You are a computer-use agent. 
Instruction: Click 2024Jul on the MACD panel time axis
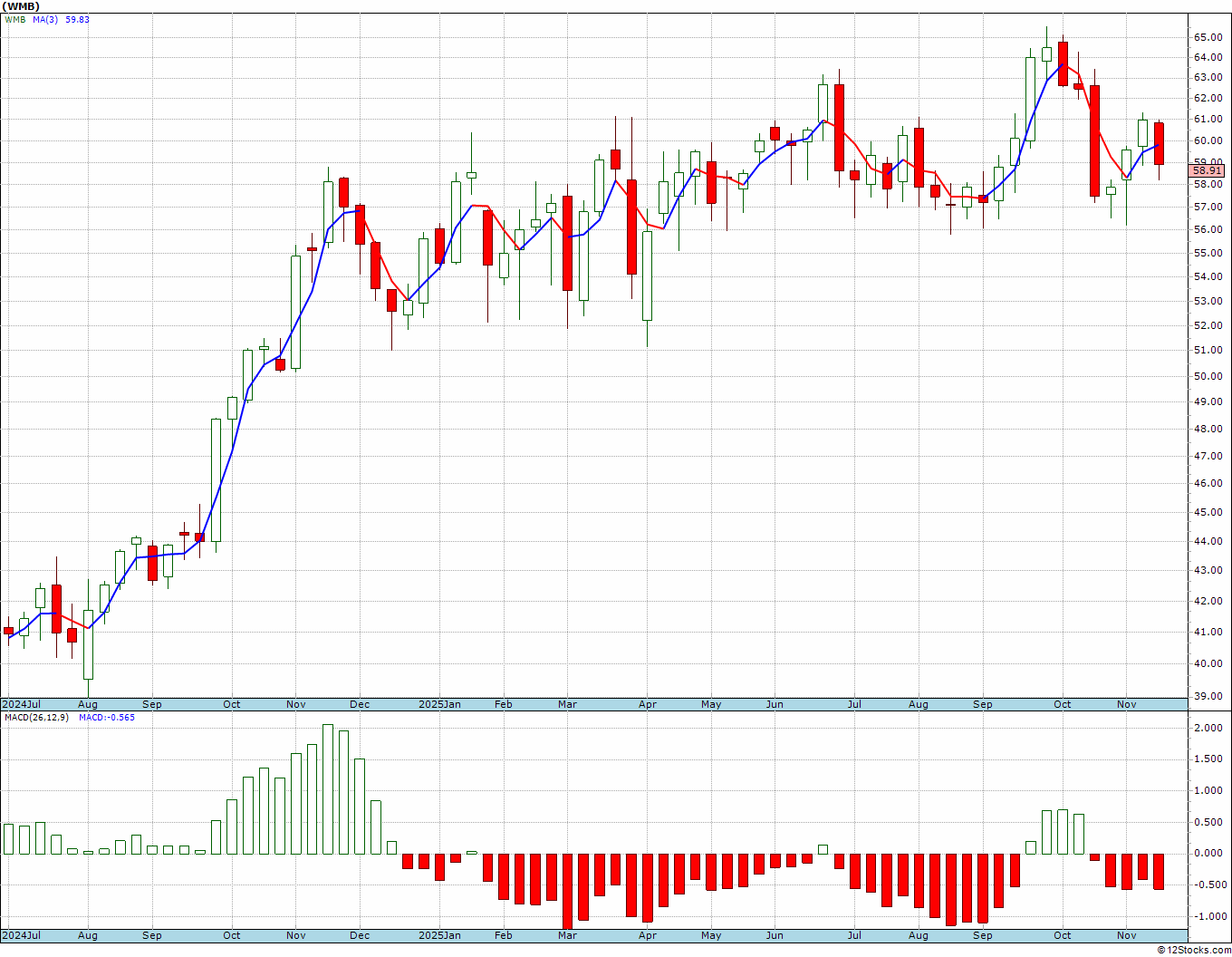[x=22, y=935]
